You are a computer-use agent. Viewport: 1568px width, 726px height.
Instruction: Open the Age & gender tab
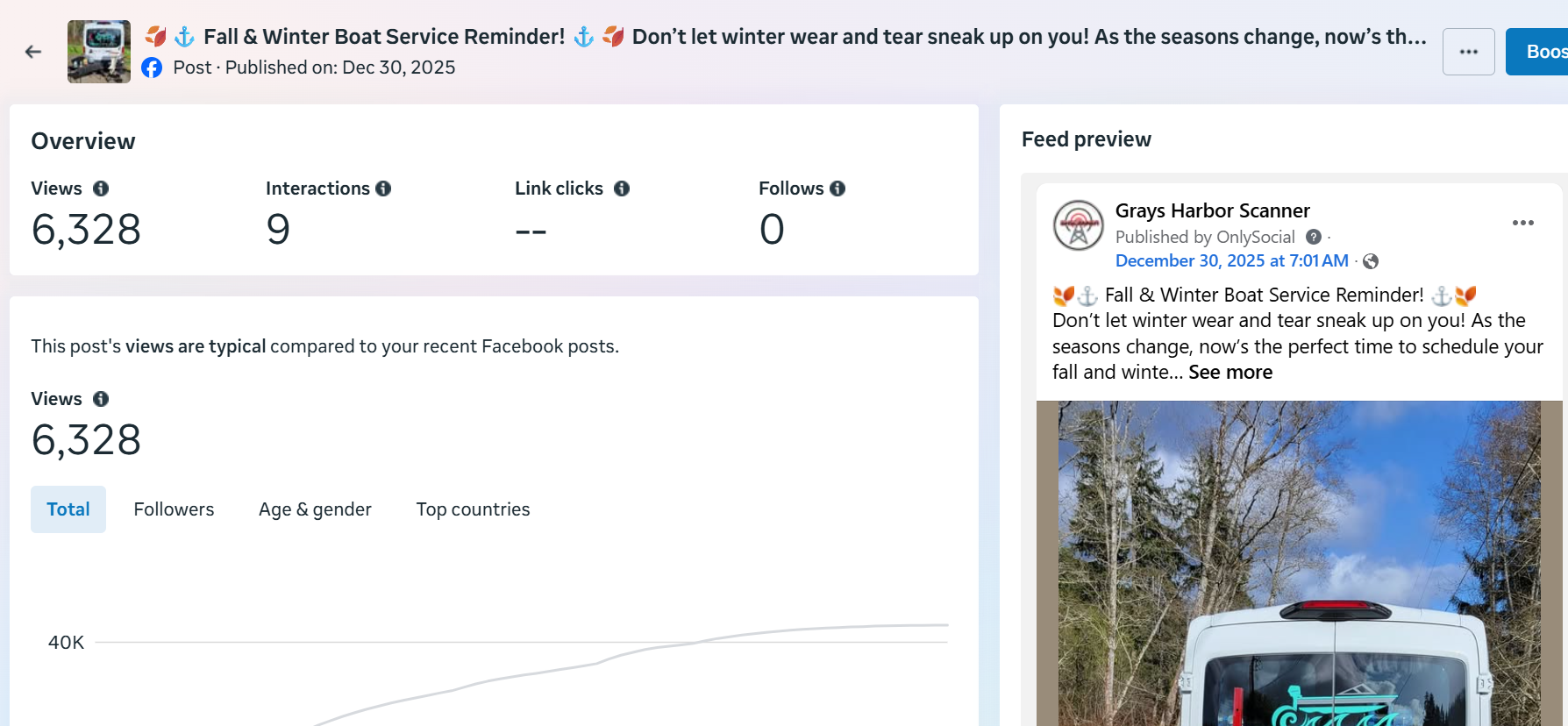point(315,509)
